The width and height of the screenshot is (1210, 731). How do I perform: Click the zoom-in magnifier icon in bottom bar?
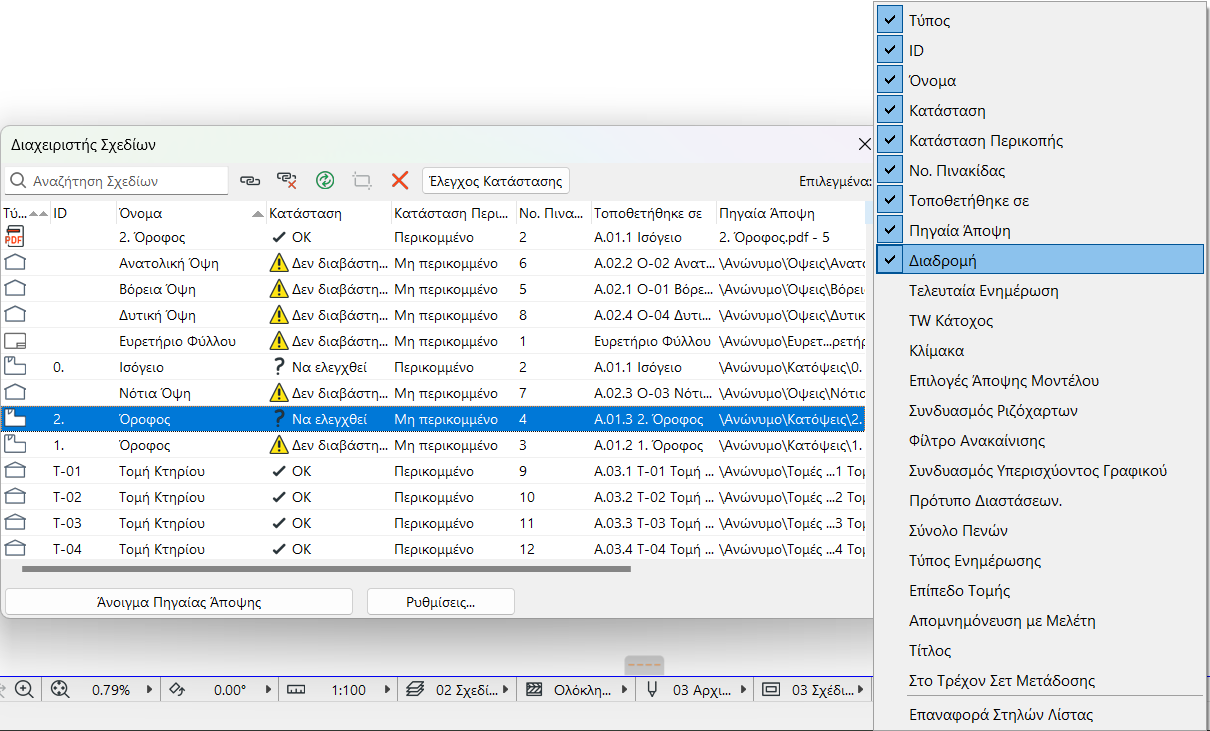click(24, 689)
